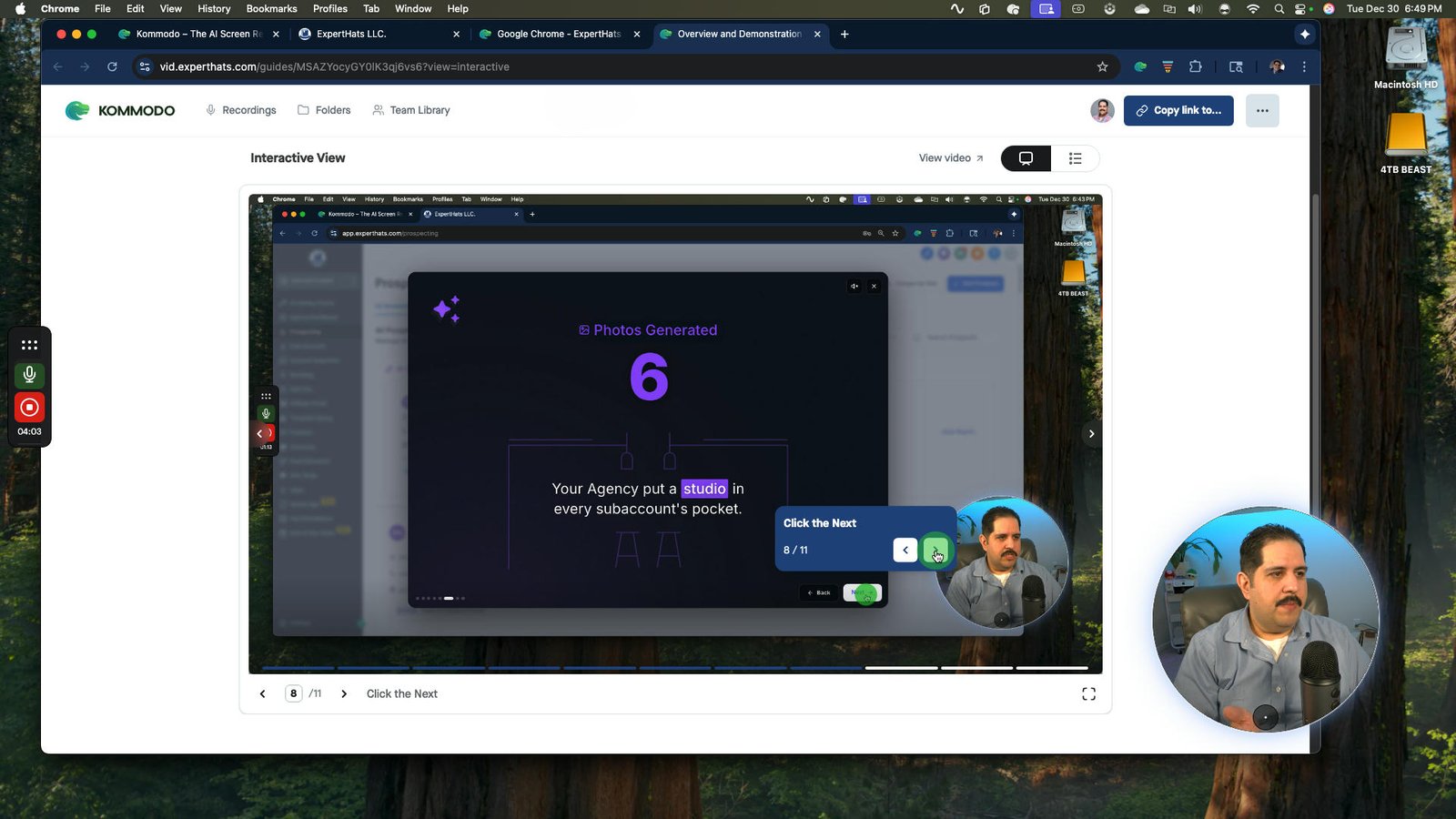Click the Wi-Fi icon in the menu bar

tap(1253, 8)
